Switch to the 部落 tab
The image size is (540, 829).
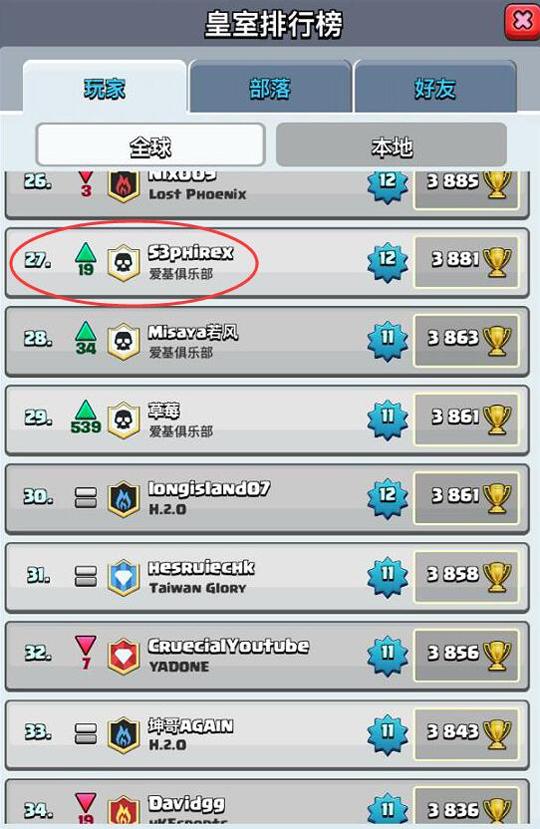(270, 87)
